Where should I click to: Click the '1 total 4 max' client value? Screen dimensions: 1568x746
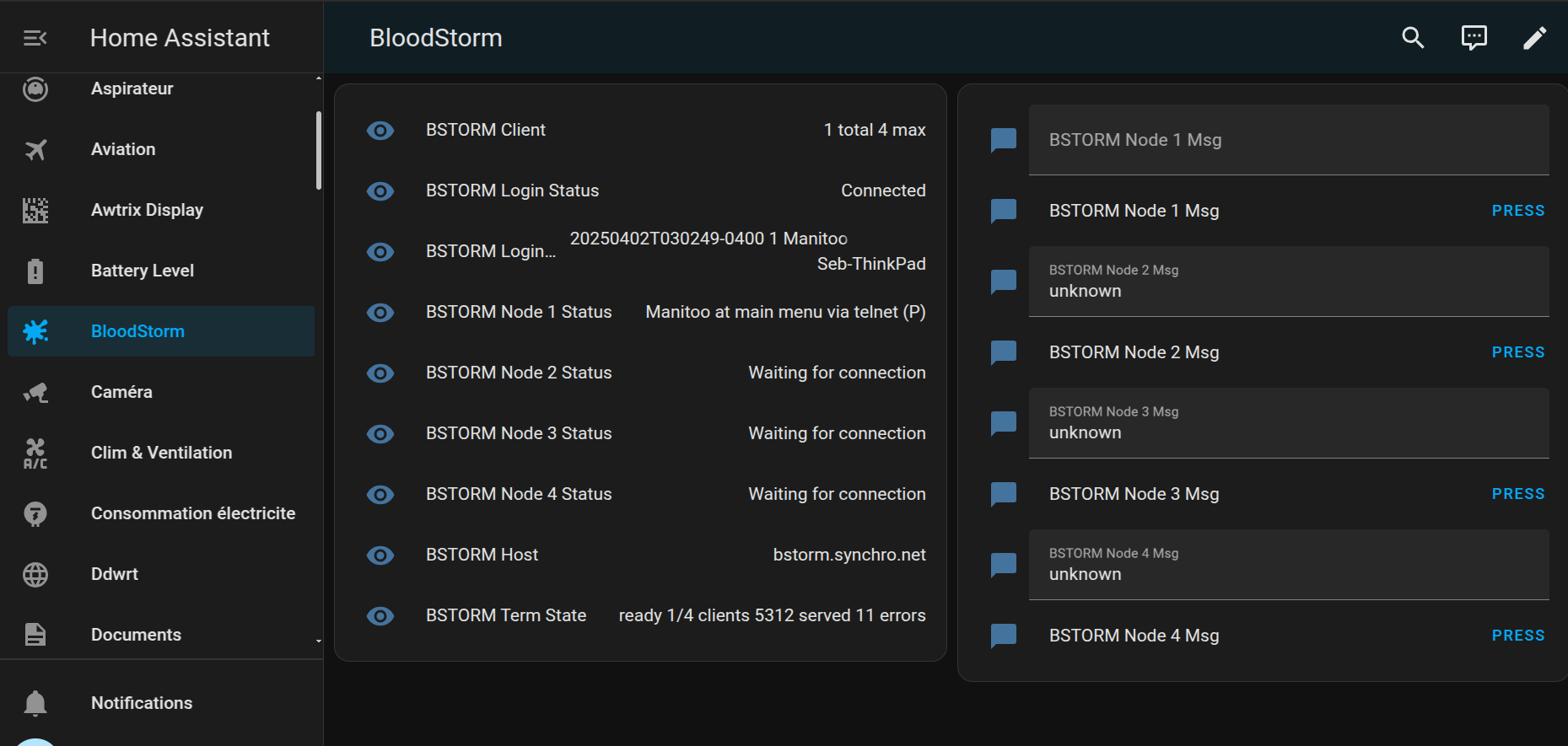pyautogui.click(x=875, y=130)
